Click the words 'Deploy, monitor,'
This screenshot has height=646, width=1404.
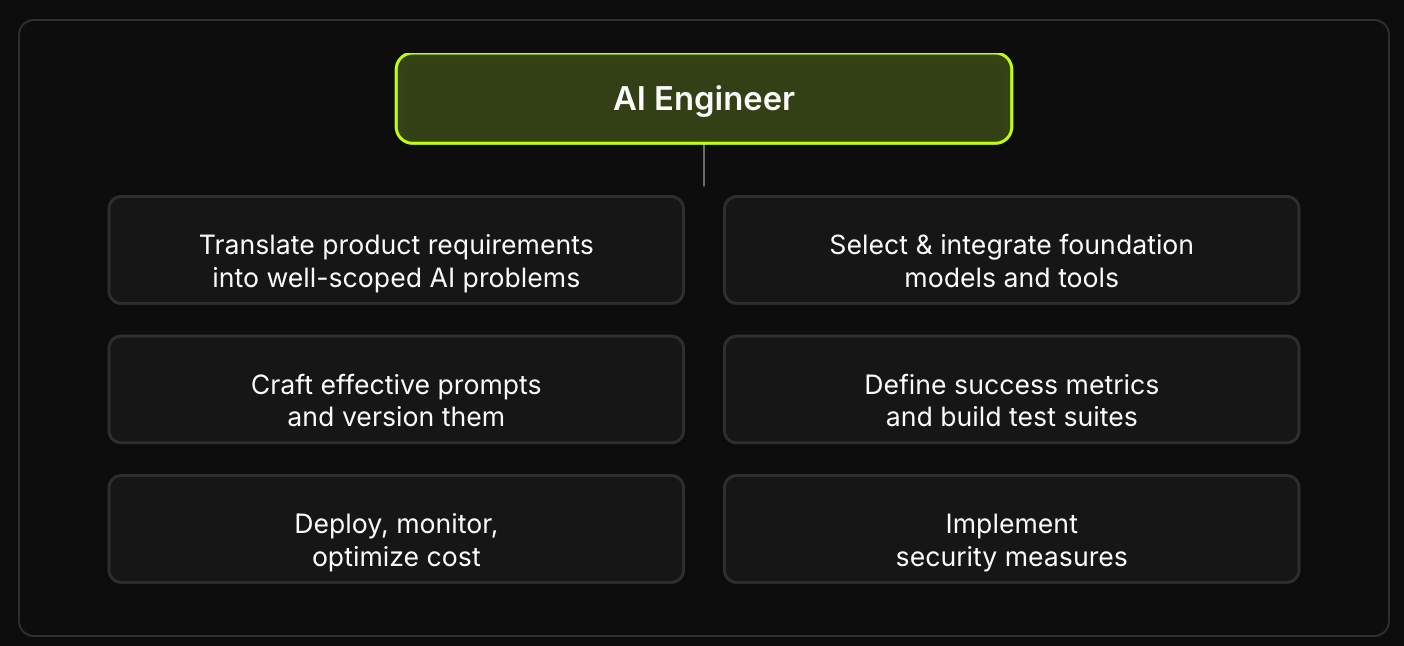[x=396, y=524]
